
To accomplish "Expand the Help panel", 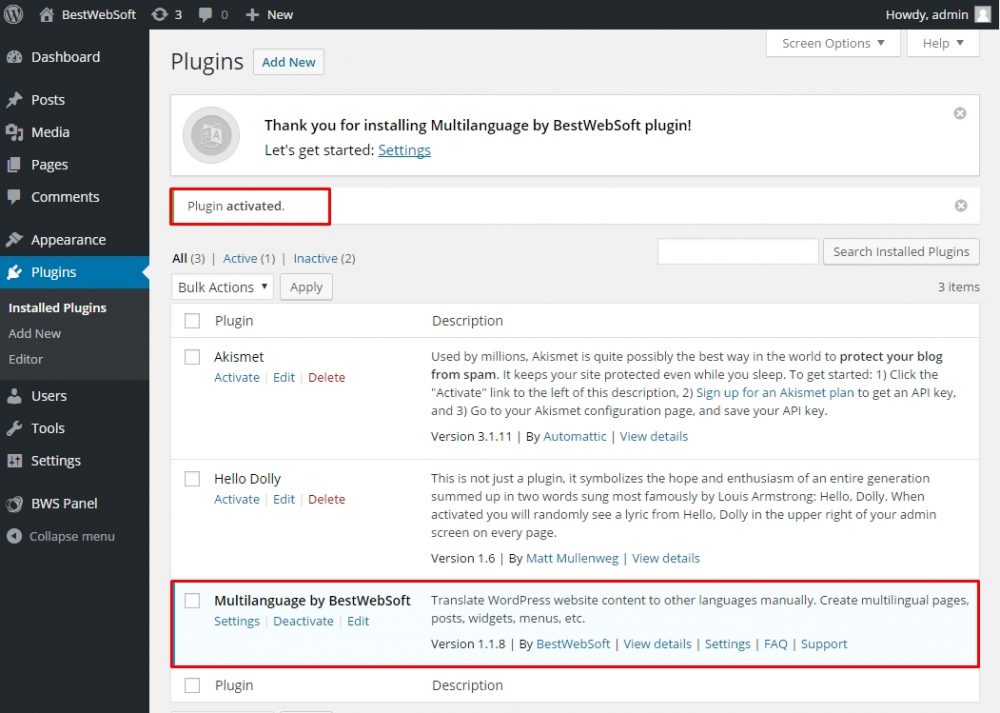I will [x=943, y=43].
